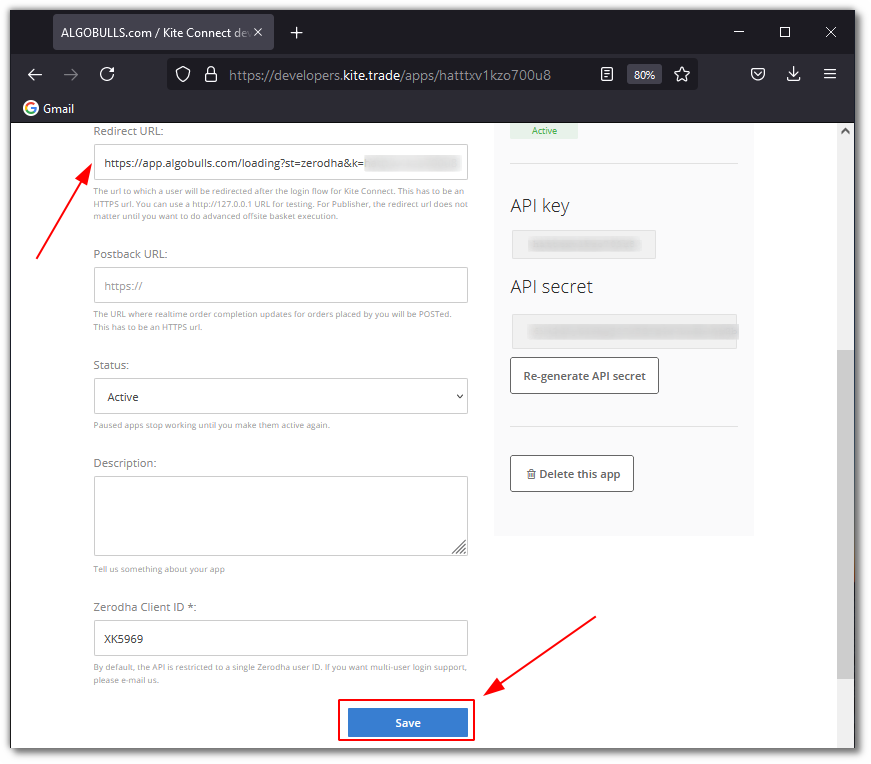Bookmark this page with star icon
871x764 pixels.
[682, 74]
